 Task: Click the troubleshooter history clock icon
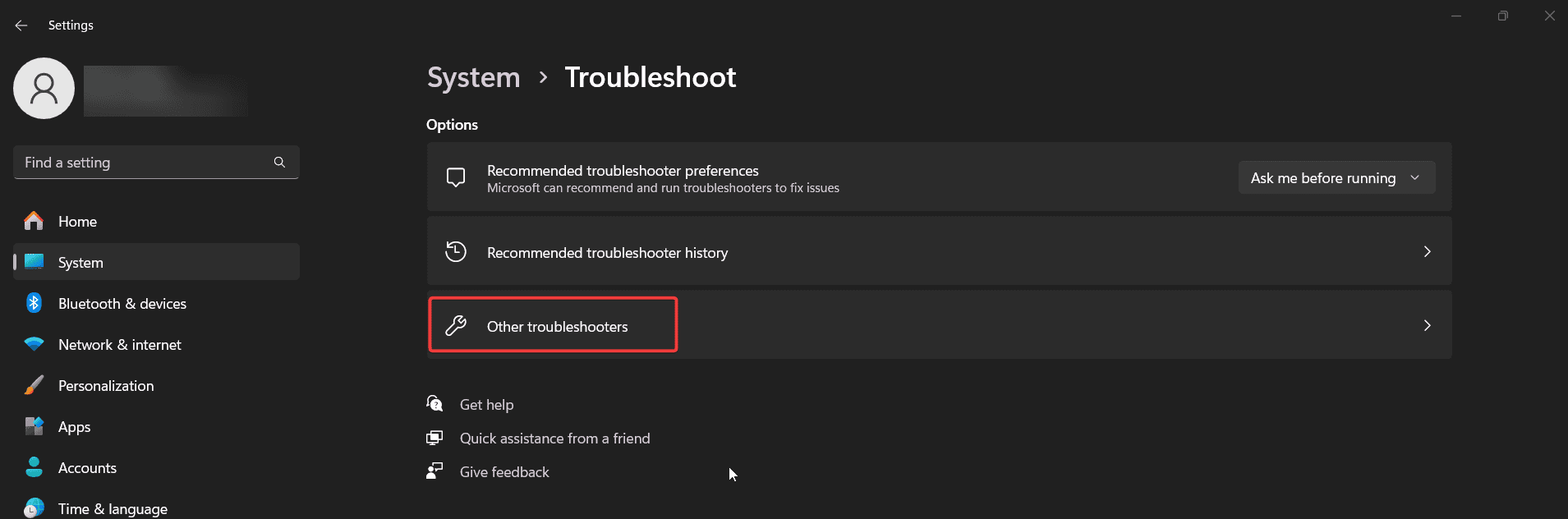pyautogui.click(x=456, y=251)
